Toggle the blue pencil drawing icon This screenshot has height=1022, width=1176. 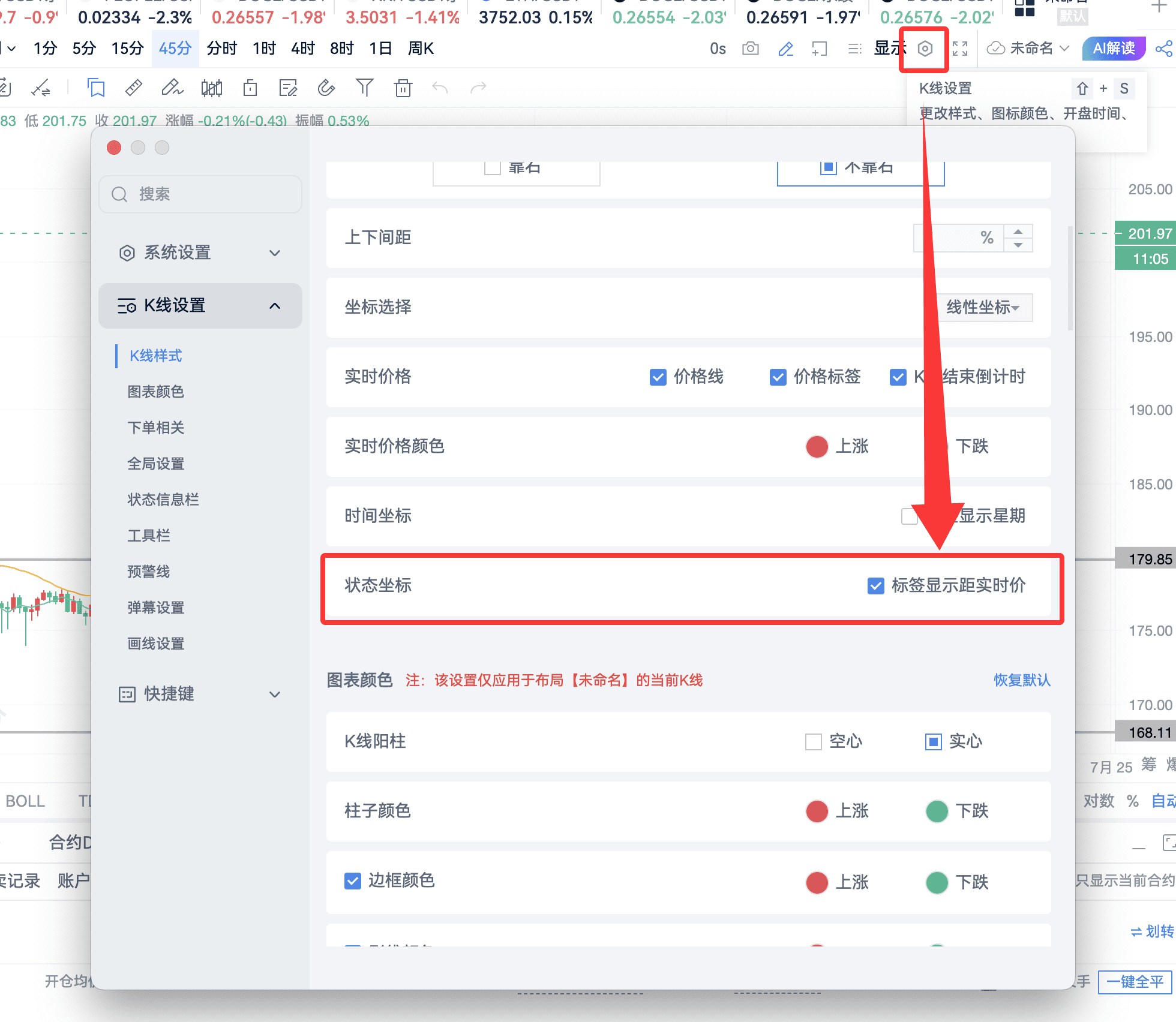(x=785, y=49)
